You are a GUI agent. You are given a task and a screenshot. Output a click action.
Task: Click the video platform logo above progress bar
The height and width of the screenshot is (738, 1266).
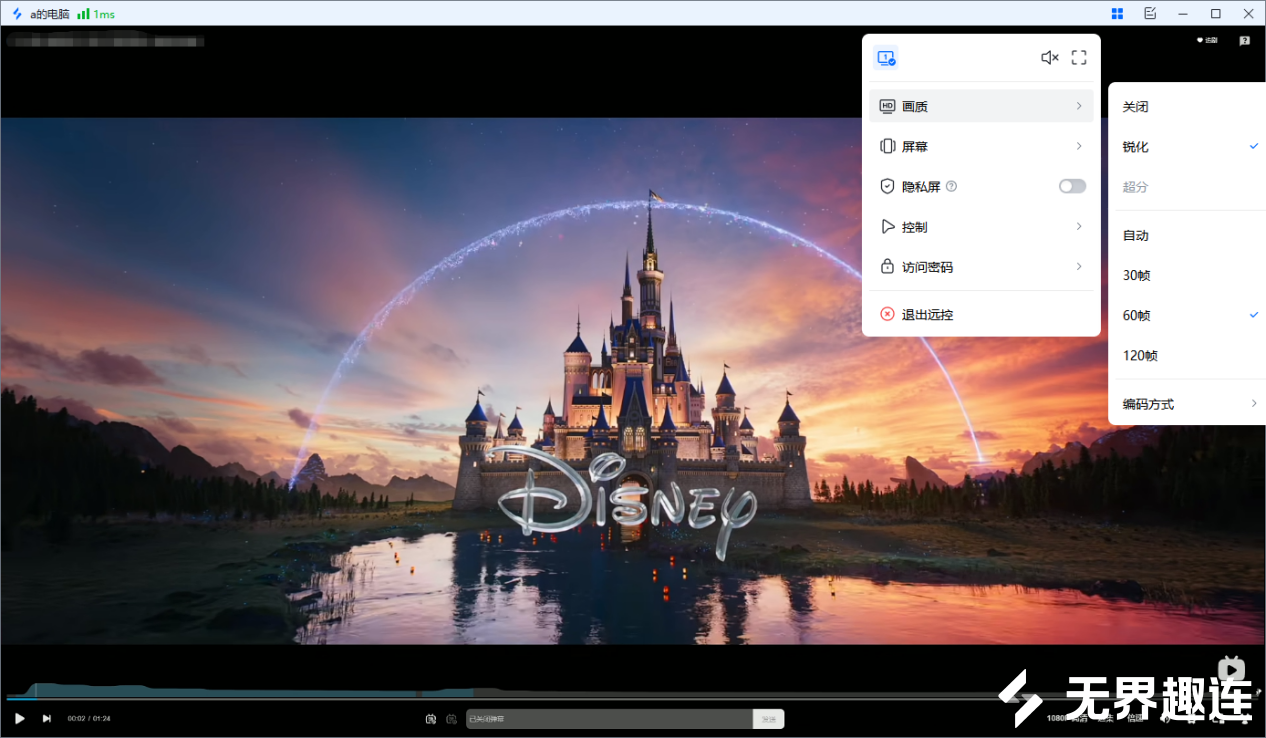coord(1231,667)
